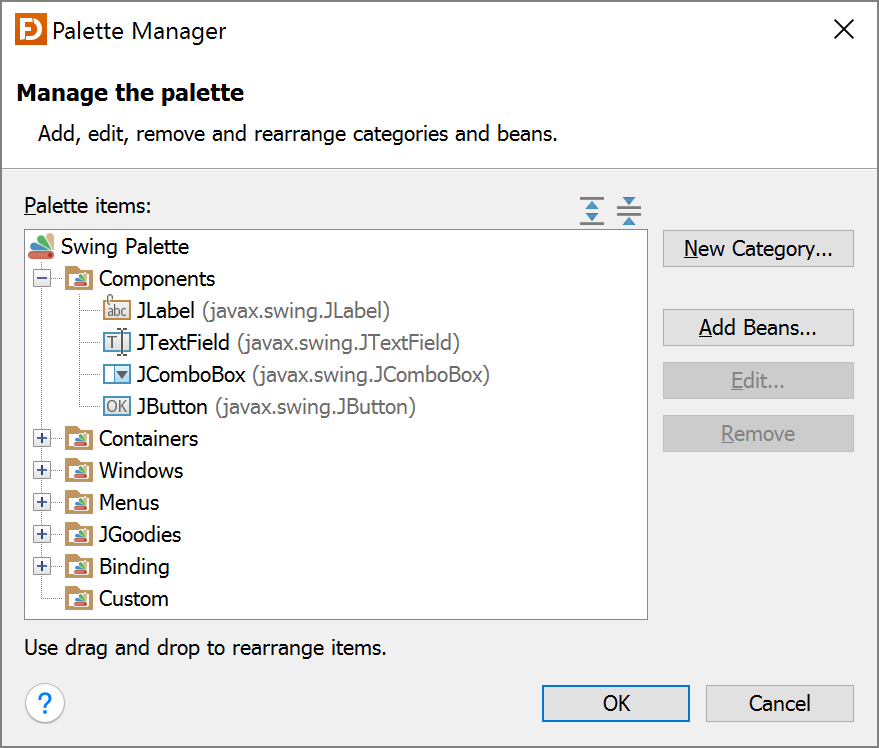The width and height of the screenshot is (879, 748).
Task: Dismiss the dialog with Cancel
Action: 779,703
